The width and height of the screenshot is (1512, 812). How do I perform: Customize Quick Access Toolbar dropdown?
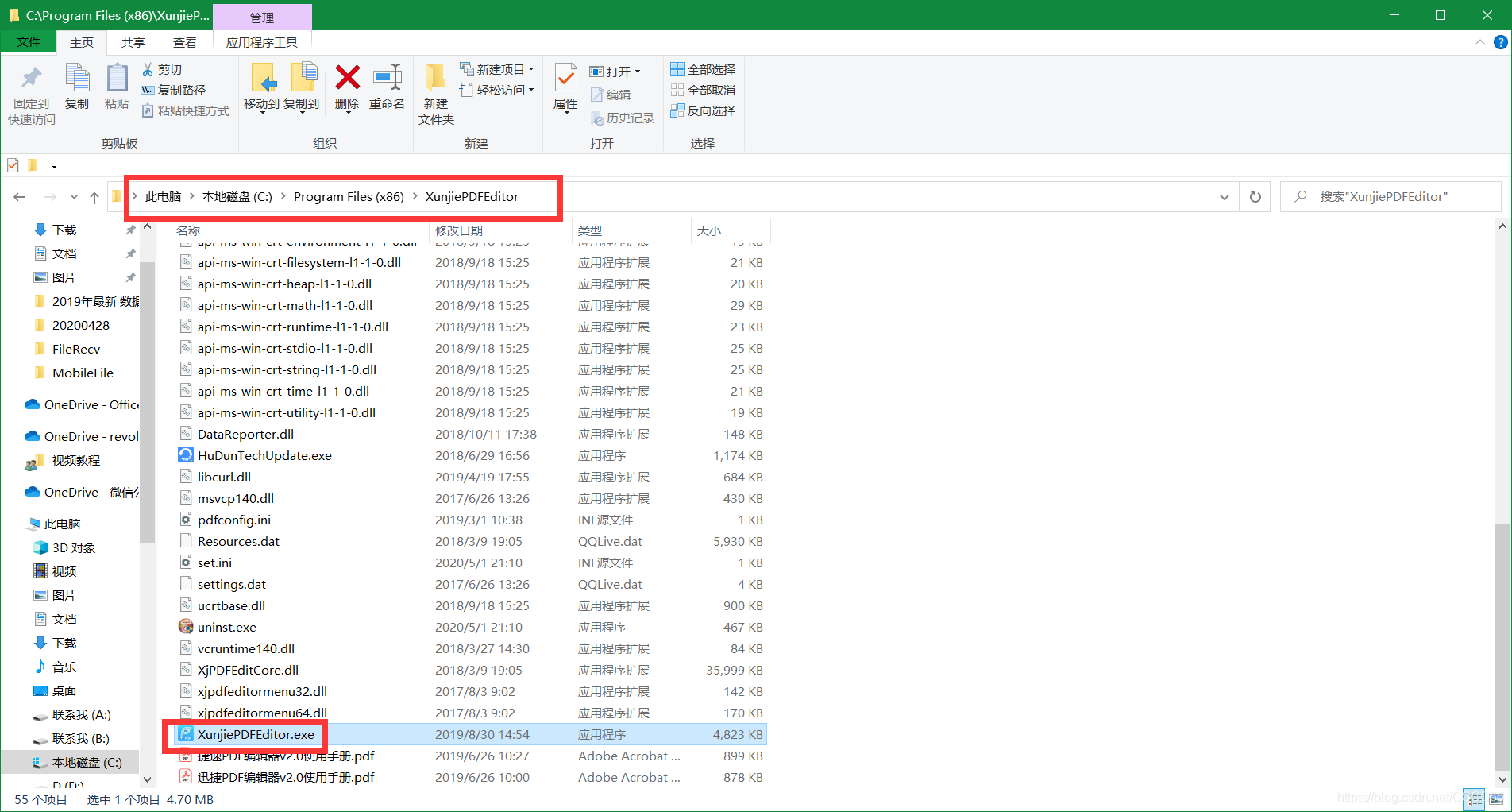pos(54,165)
